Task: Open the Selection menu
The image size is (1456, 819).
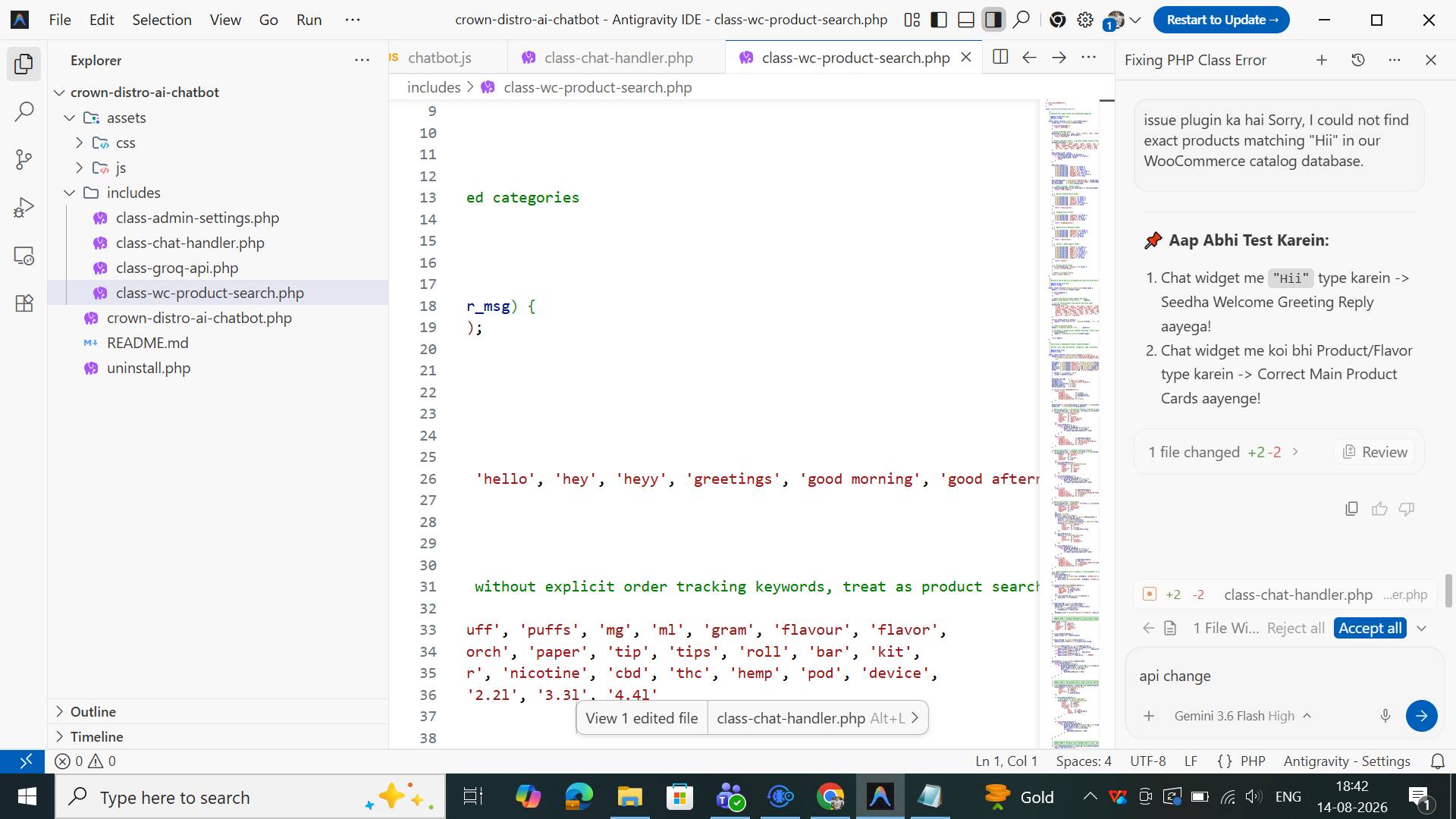Action: coord(162,20)
